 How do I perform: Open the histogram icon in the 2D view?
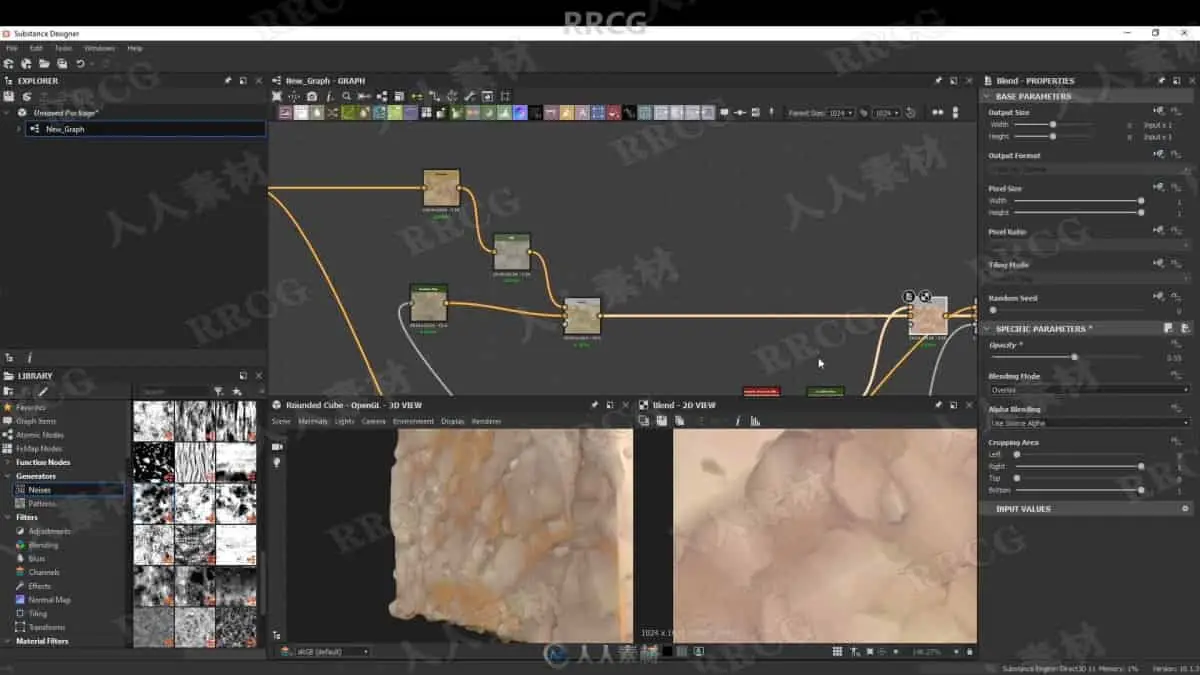point(755,421)
